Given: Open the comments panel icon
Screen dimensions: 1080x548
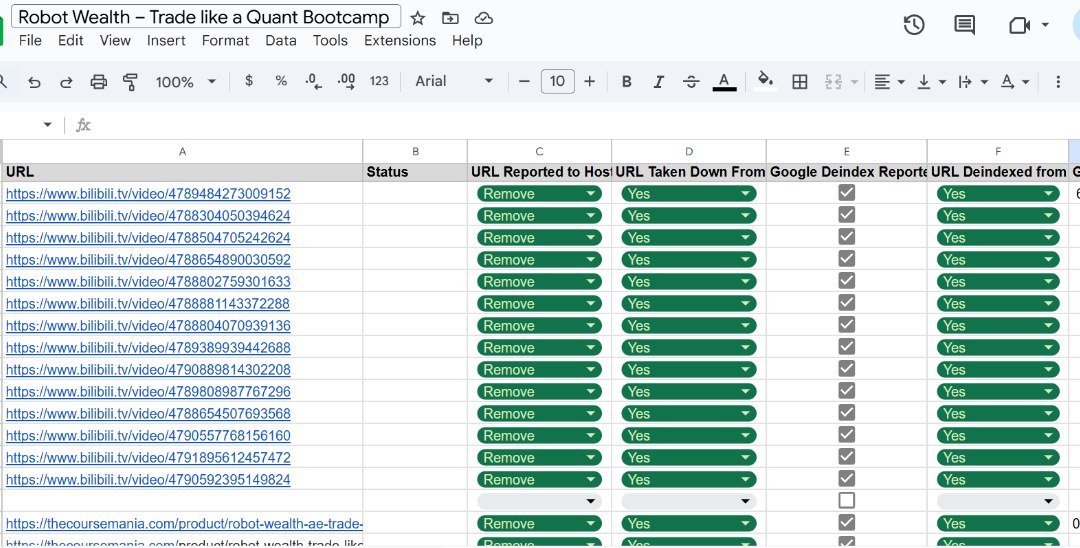Looking at the screenshot, I should [x=964, y=25].
